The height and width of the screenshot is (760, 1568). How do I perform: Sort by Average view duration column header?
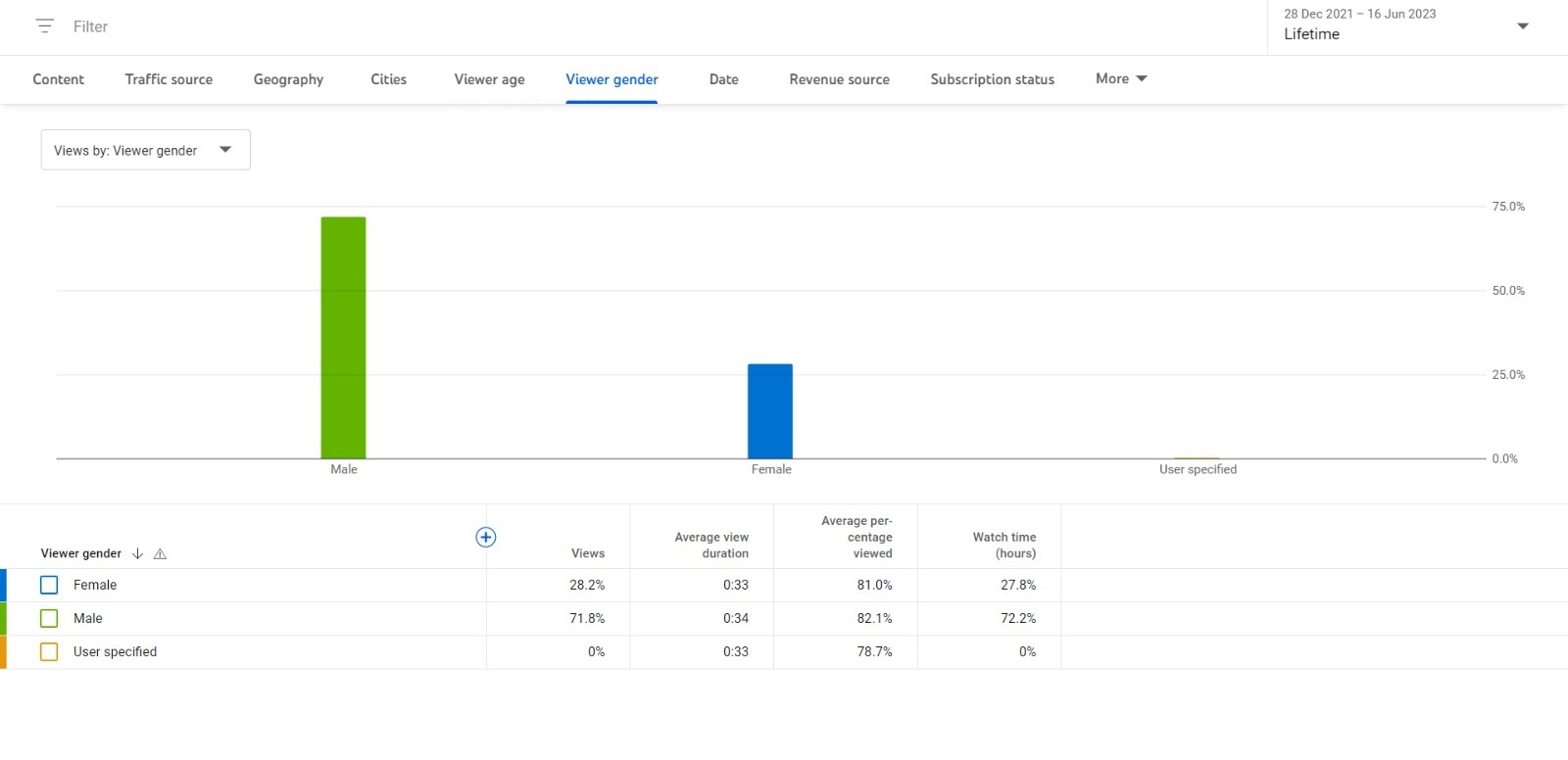point(711,546)
